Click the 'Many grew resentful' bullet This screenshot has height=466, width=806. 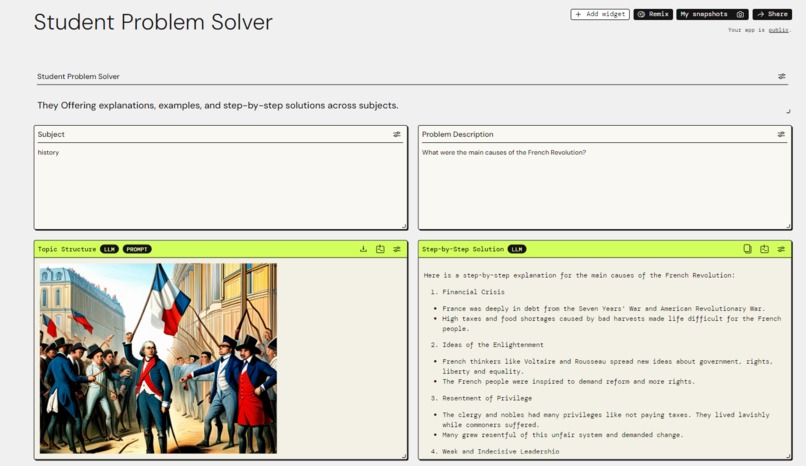click(x=562, y=435)
